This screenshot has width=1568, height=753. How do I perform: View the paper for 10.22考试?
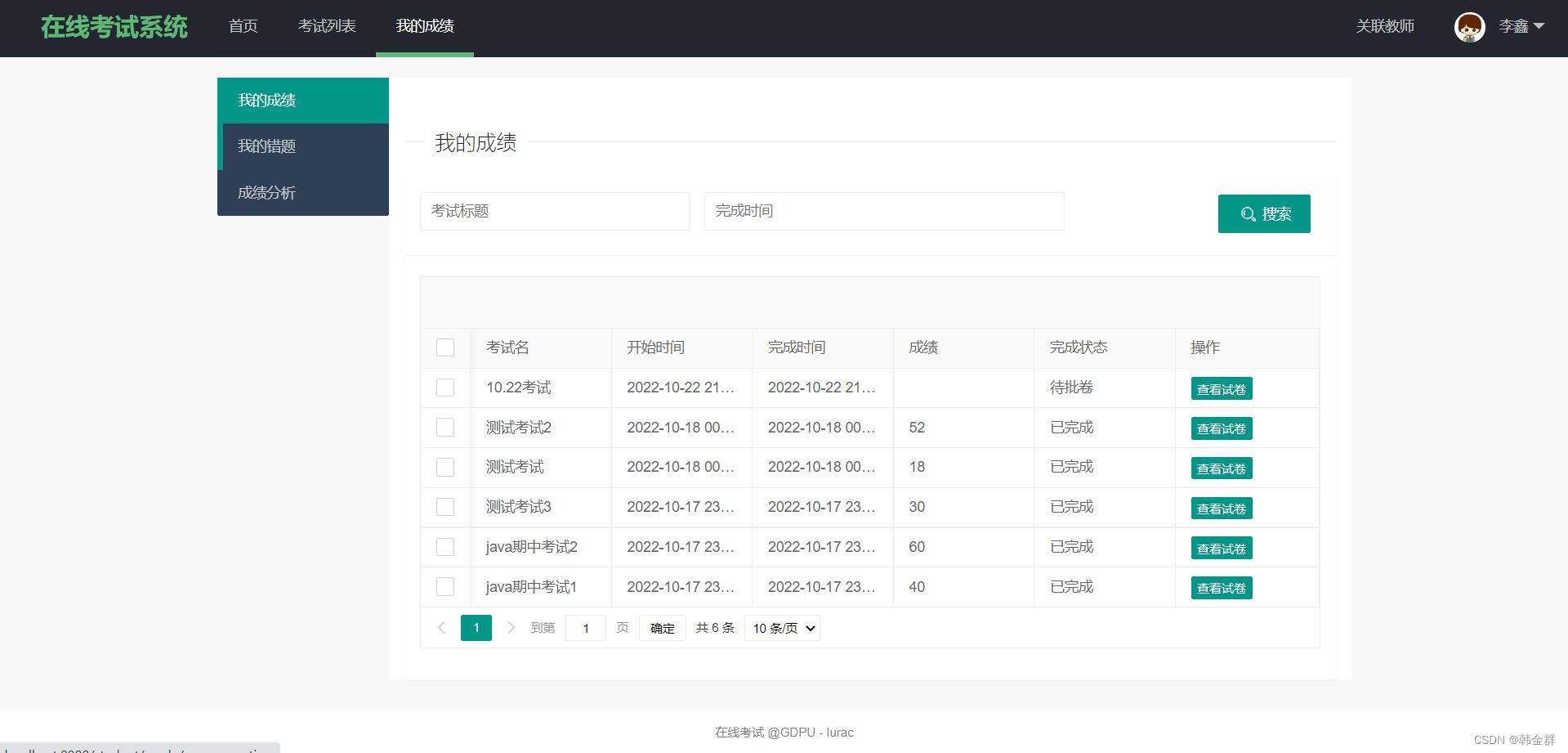(1222, 389)
